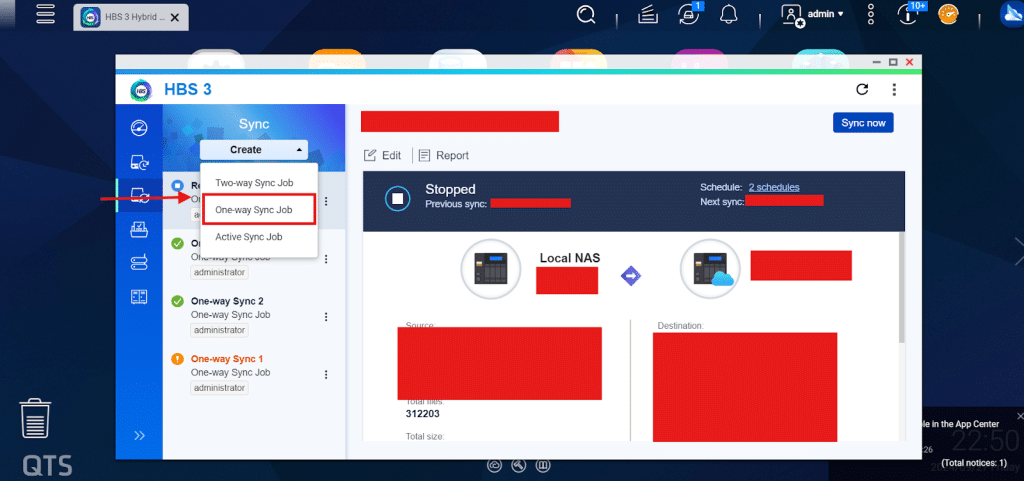
Task: Click the cloud NAS destination icon
Action: point(710,268)
